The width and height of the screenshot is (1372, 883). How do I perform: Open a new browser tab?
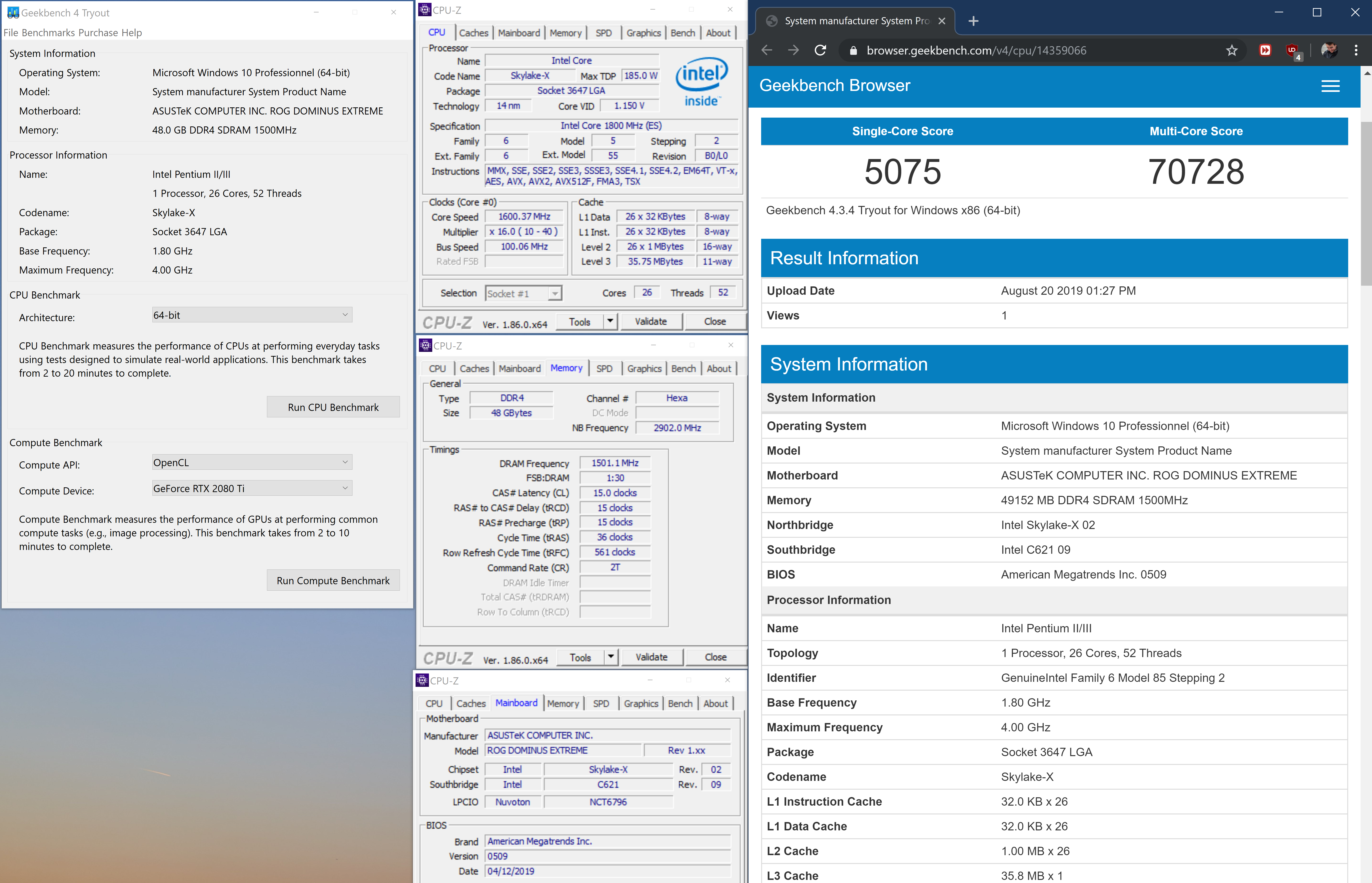973,21
